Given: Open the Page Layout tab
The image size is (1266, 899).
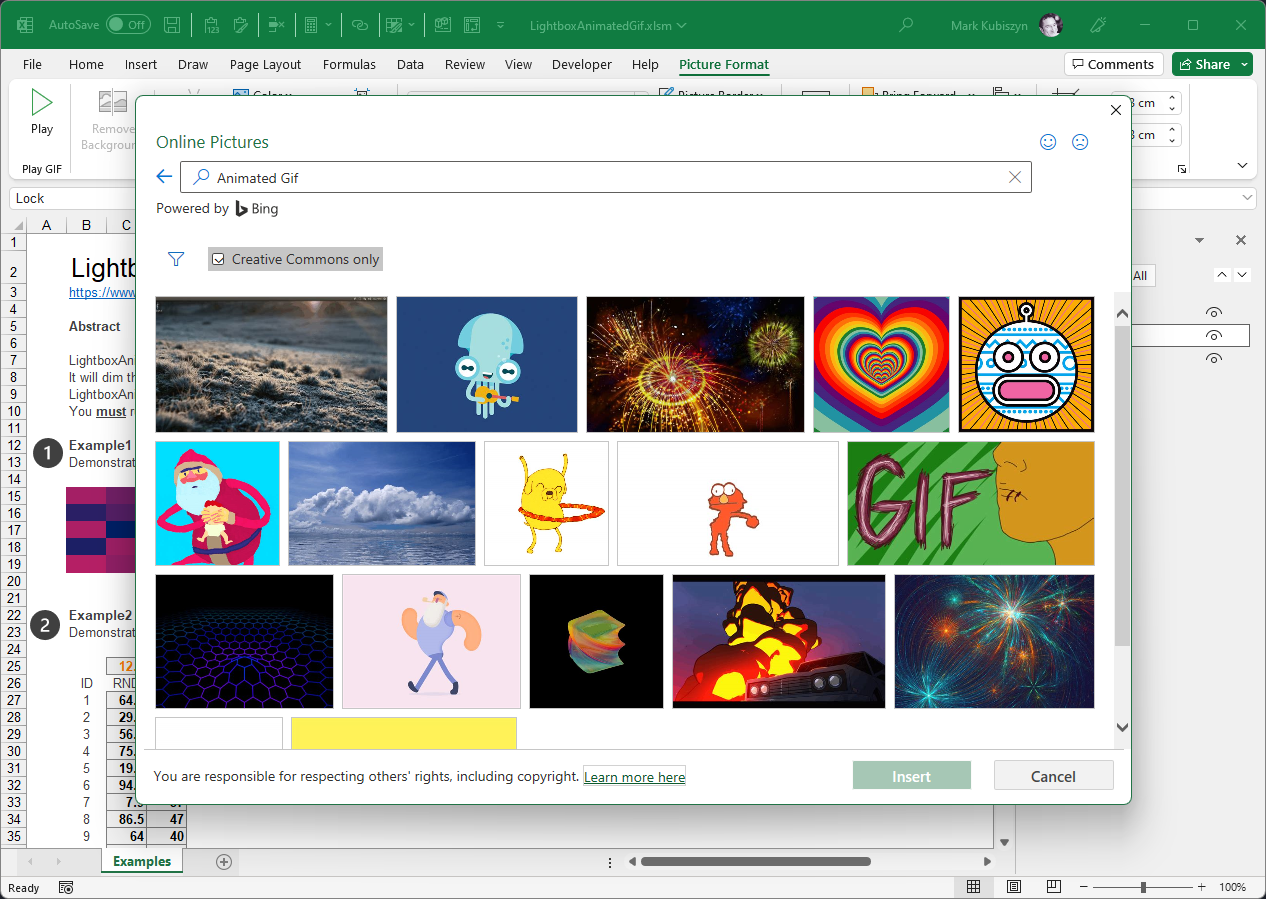Looking at the screenshot, I should 265,65.
